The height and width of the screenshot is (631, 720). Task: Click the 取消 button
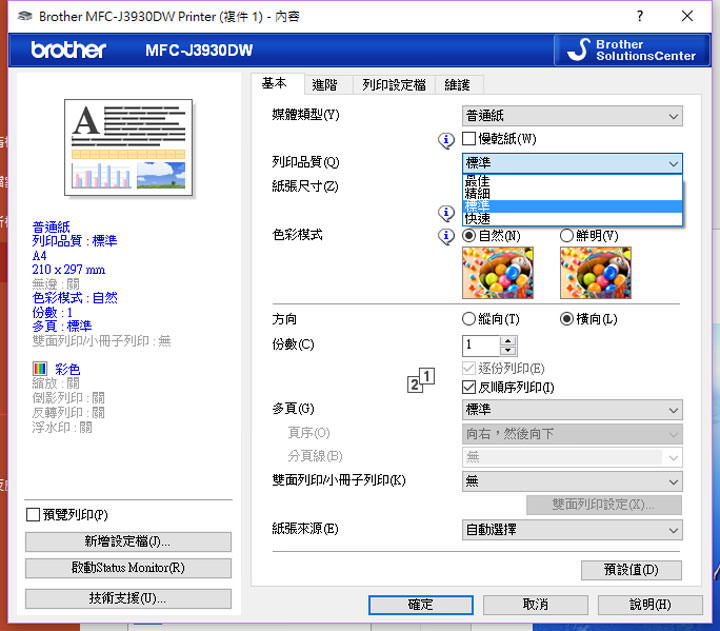(535, 605)
